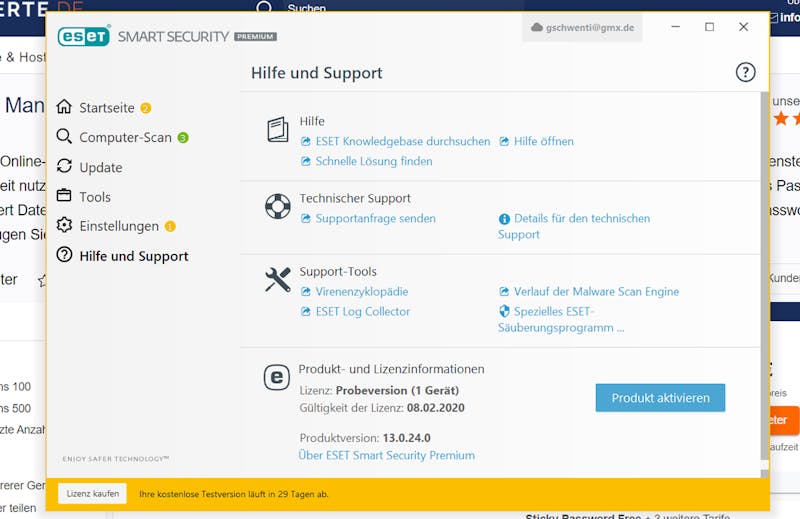Click the Support-Tools wrench and screwdriver icon
This screenshot has width=800, height=519.
(x=278, y=280)
